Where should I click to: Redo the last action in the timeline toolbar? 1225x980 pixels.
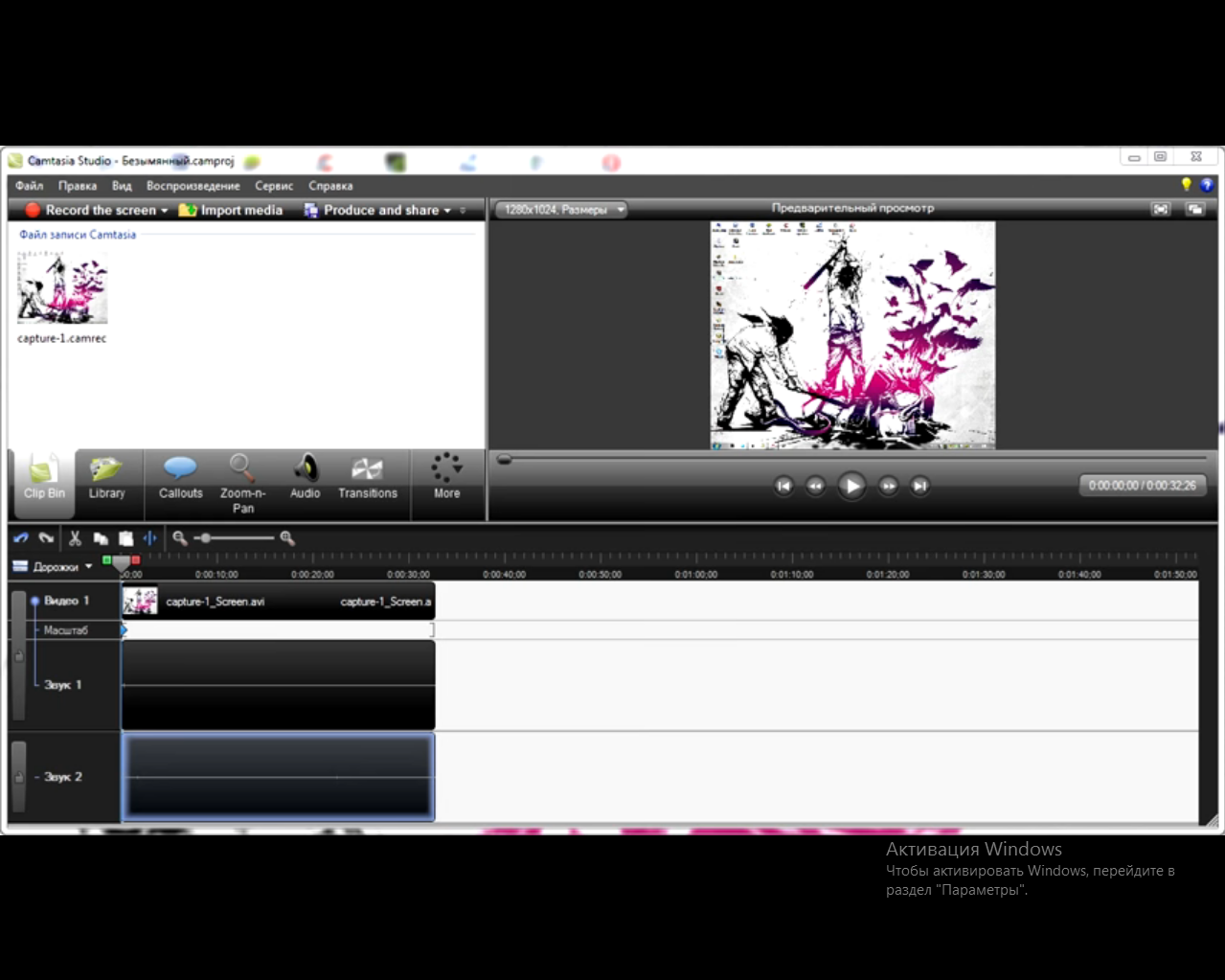(46, 538)
